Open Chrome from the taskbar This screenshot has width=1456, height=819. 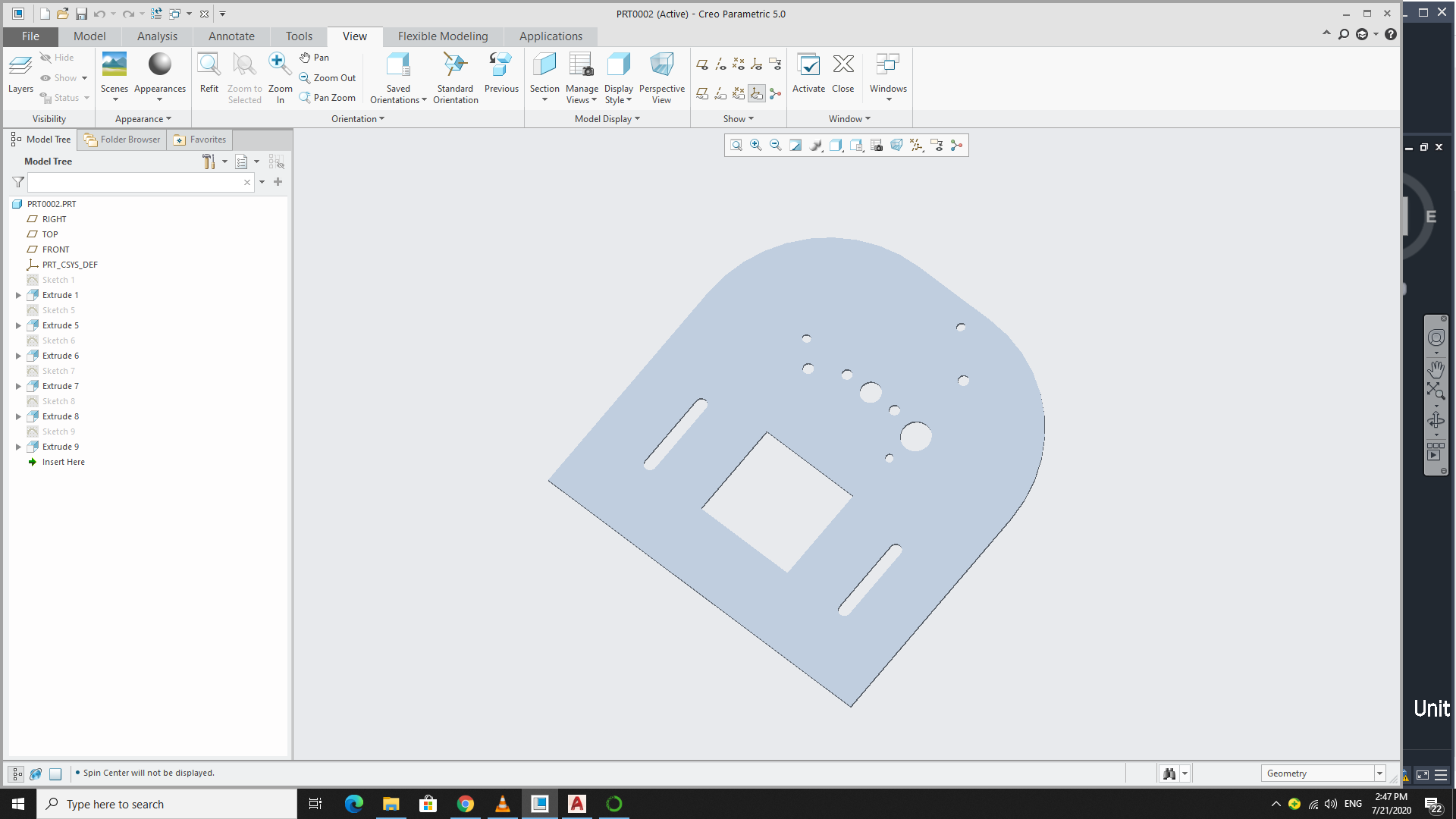(x=466, y=804)
